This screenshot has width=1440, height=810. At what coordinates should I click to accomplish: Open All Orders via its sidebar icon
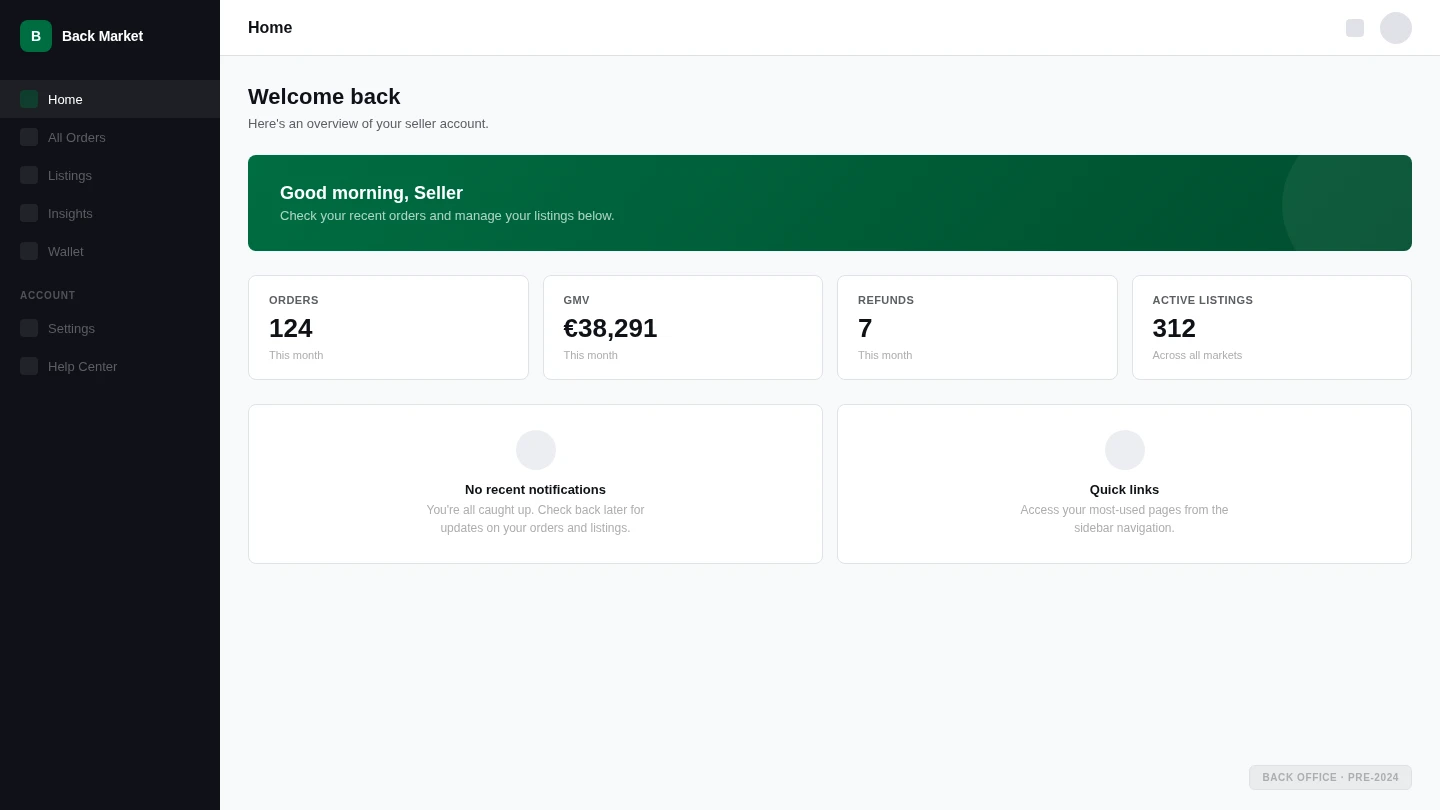click(29, 137)
